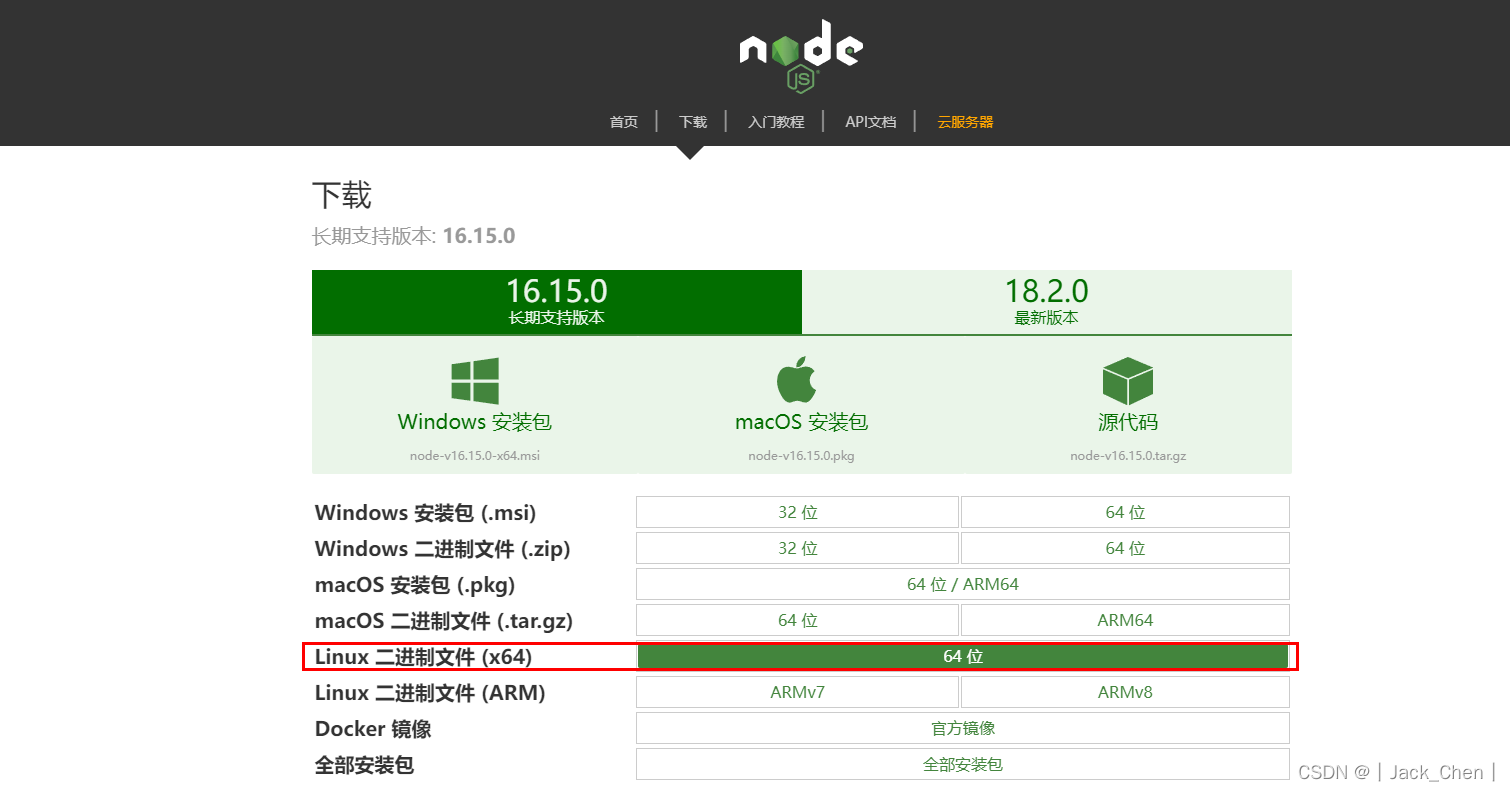1510x791 pixels.
Task: Open the Docker 官方镜像 link
Action: point(963,728)
